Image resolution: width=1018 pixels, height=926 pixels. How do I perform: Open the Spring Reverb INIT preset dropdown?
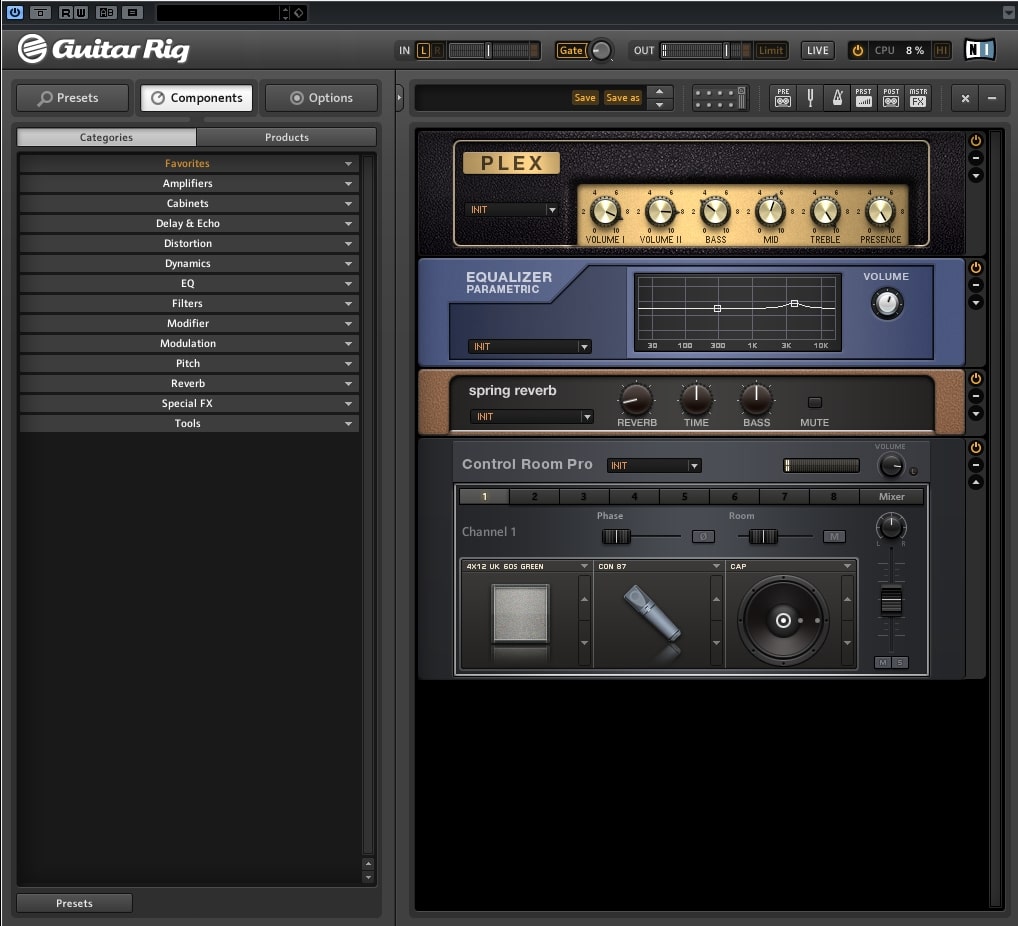point(531,416)
